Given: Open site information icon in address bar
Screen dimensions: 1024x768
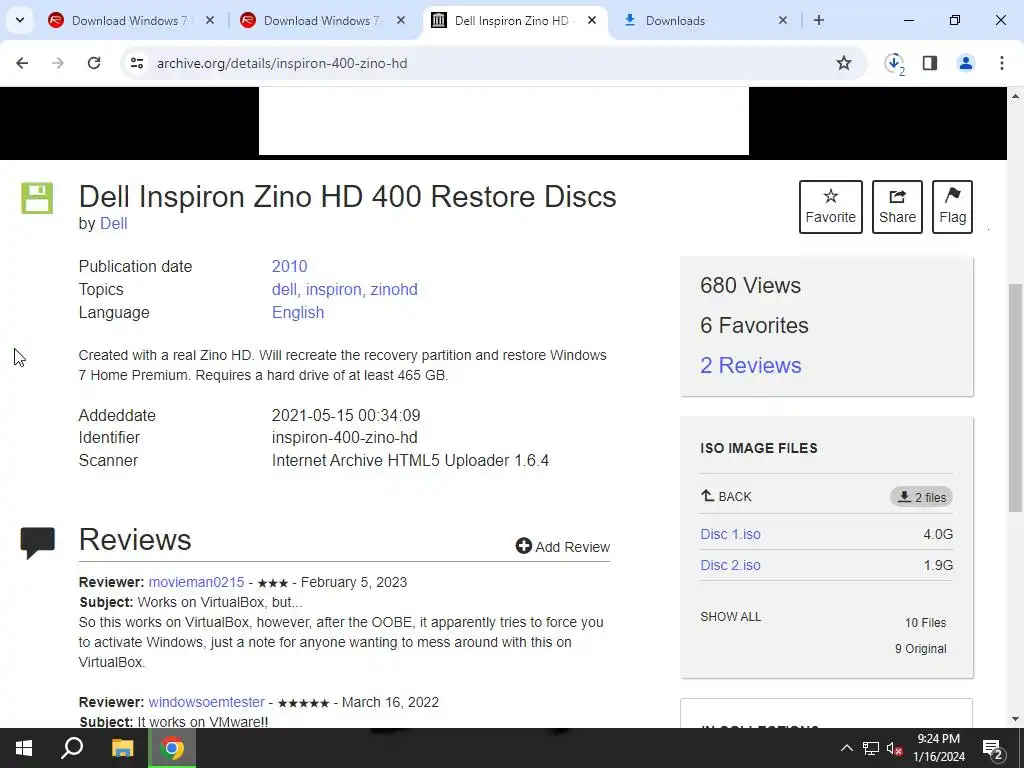Looking at the screenshot, I should pyautogui.click(x=137, y=63).
